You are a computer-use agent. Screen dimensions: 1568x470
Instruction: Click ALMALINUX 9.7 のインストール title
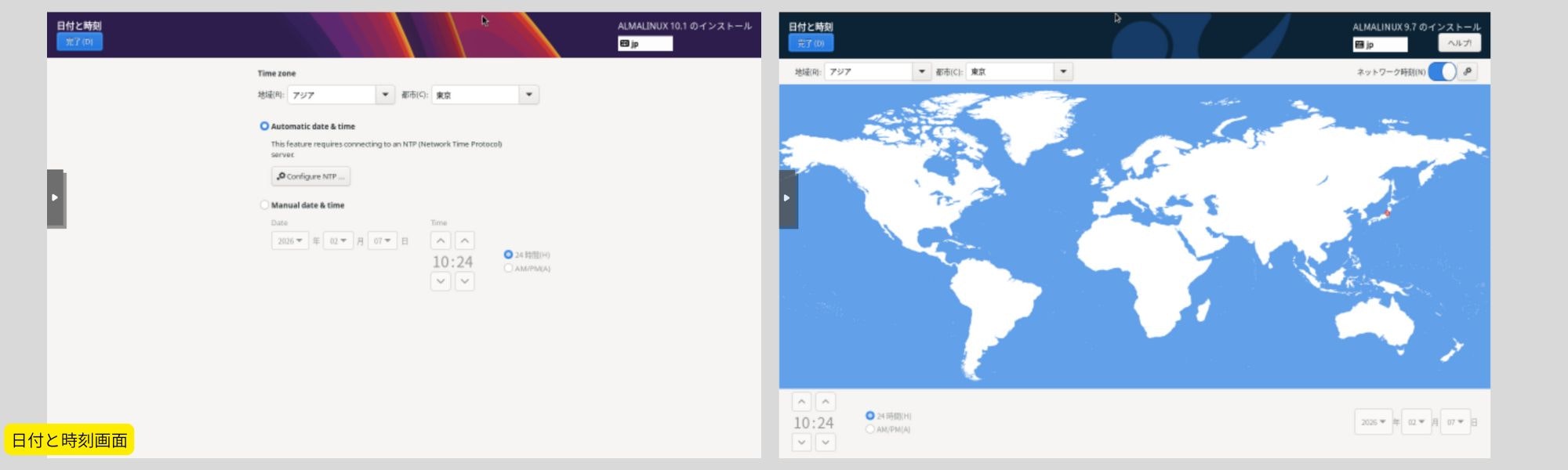(1417, 27)
